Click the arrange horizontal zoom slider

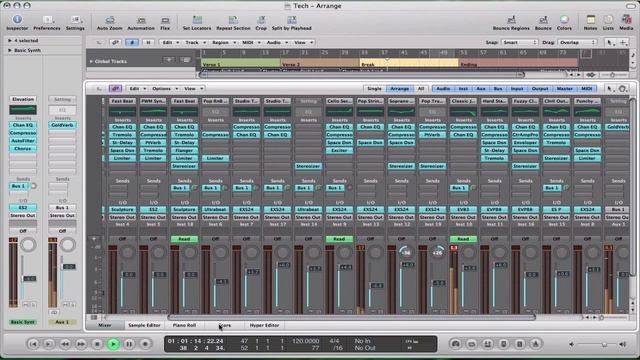[612, 75]
